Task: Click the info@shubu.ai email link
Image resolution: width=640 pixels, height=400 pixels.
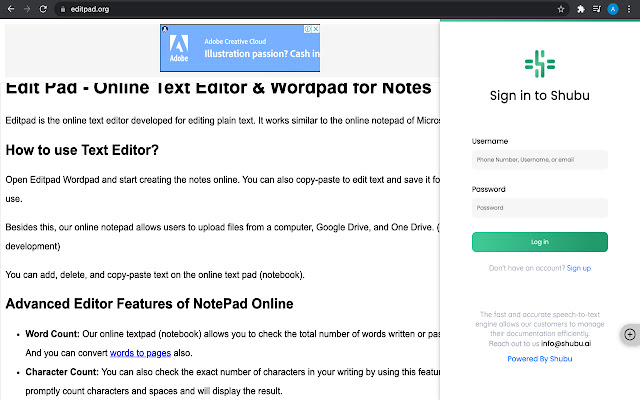Action: 566,343
